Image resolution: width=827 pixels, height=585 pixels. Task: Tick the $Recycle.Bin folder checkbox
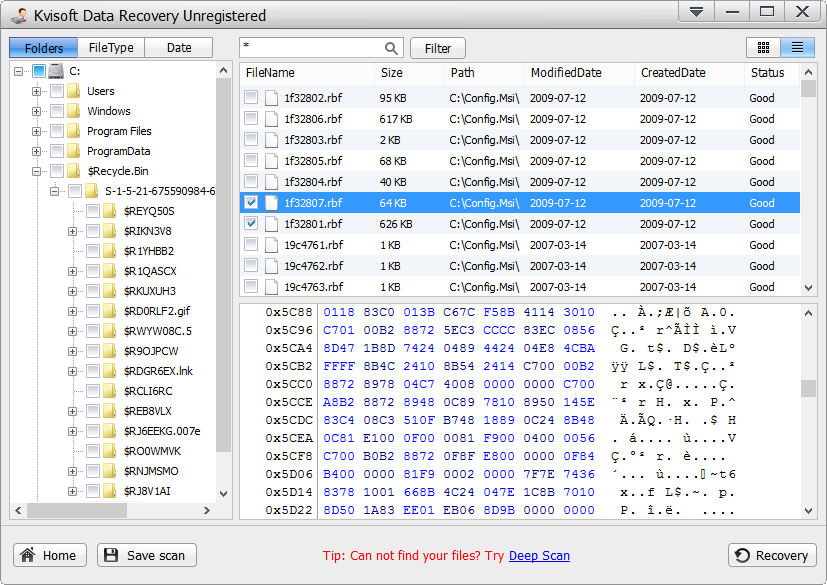pyautogui.click(x=57, y=171)
